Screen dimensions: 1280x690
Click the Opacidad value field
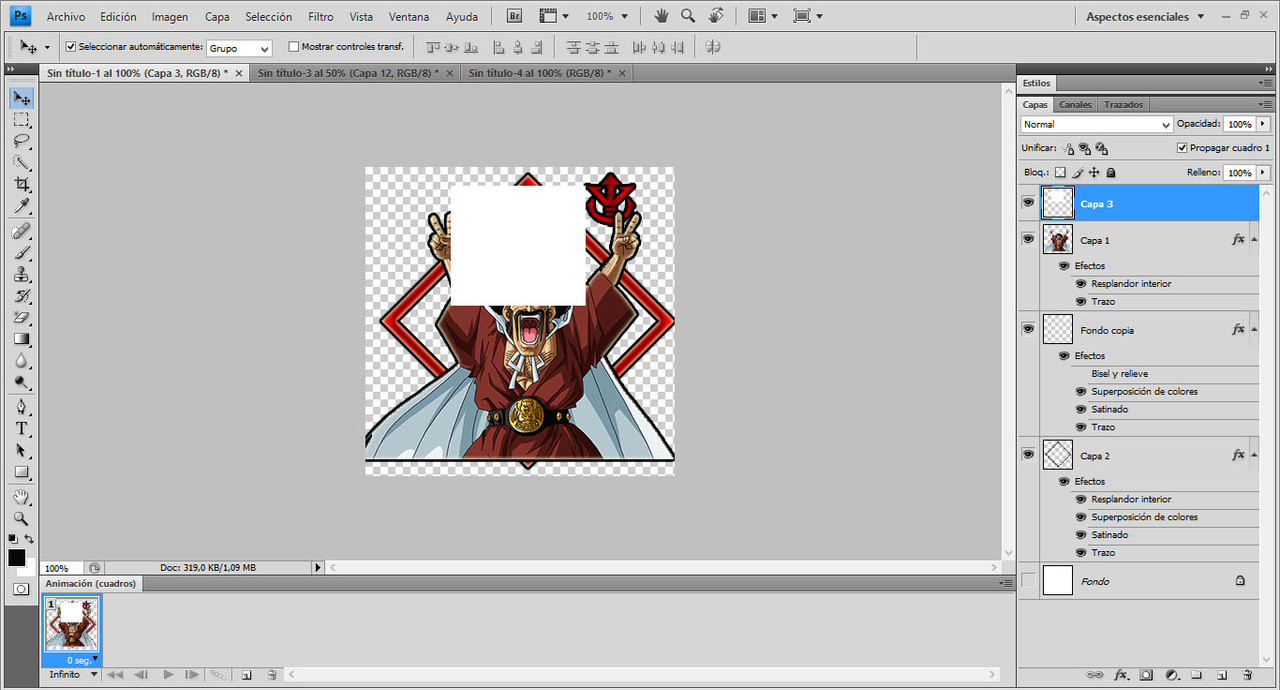(x=1240, y=124)
